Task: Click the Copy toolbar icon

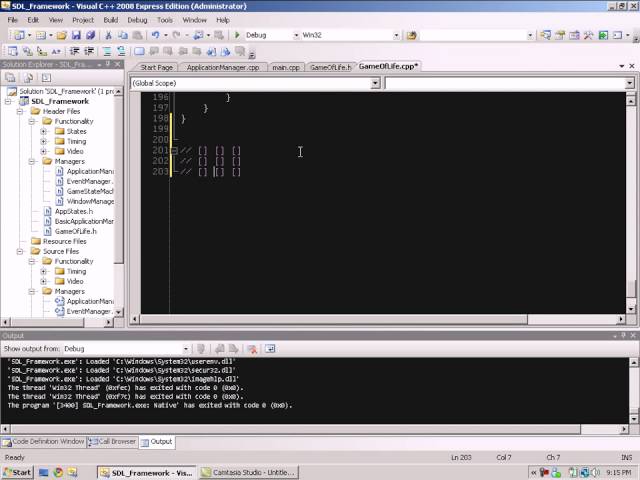Action: coord(123,35)
